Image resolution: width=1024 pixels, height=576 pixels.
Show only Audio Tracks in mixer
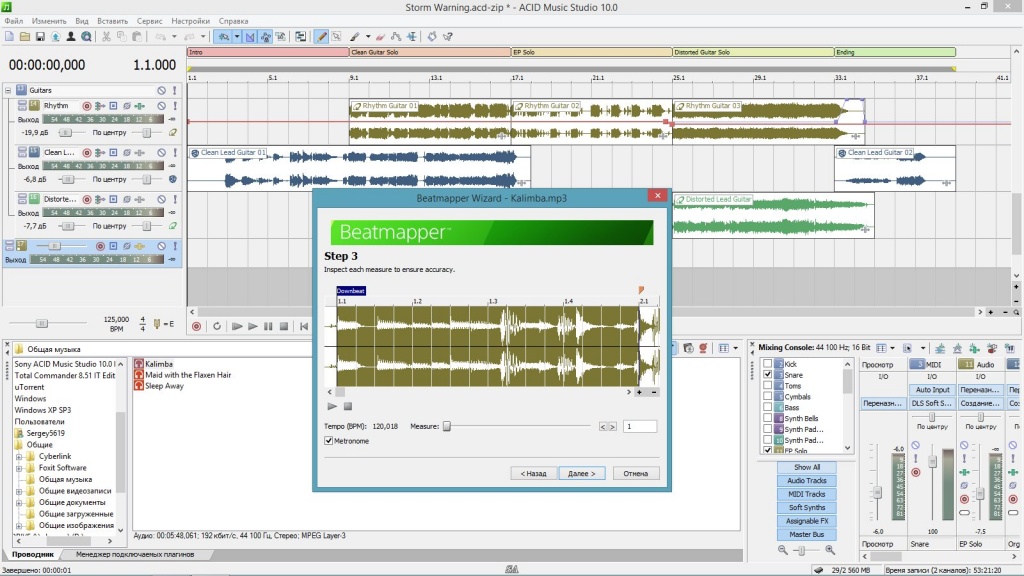(x=807, y=481)
